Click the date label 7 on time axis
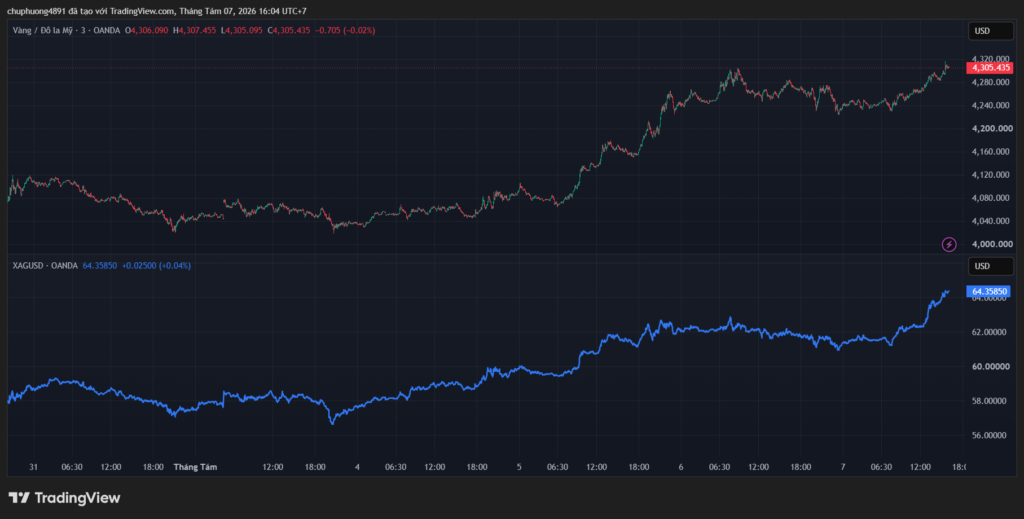The image size is (1024, 519). coord(842,467)
